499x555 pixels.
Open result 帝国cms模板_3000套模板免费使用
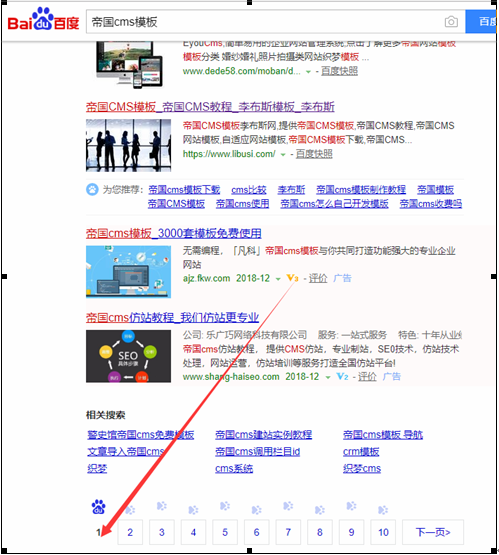click(x=174, y=233)
